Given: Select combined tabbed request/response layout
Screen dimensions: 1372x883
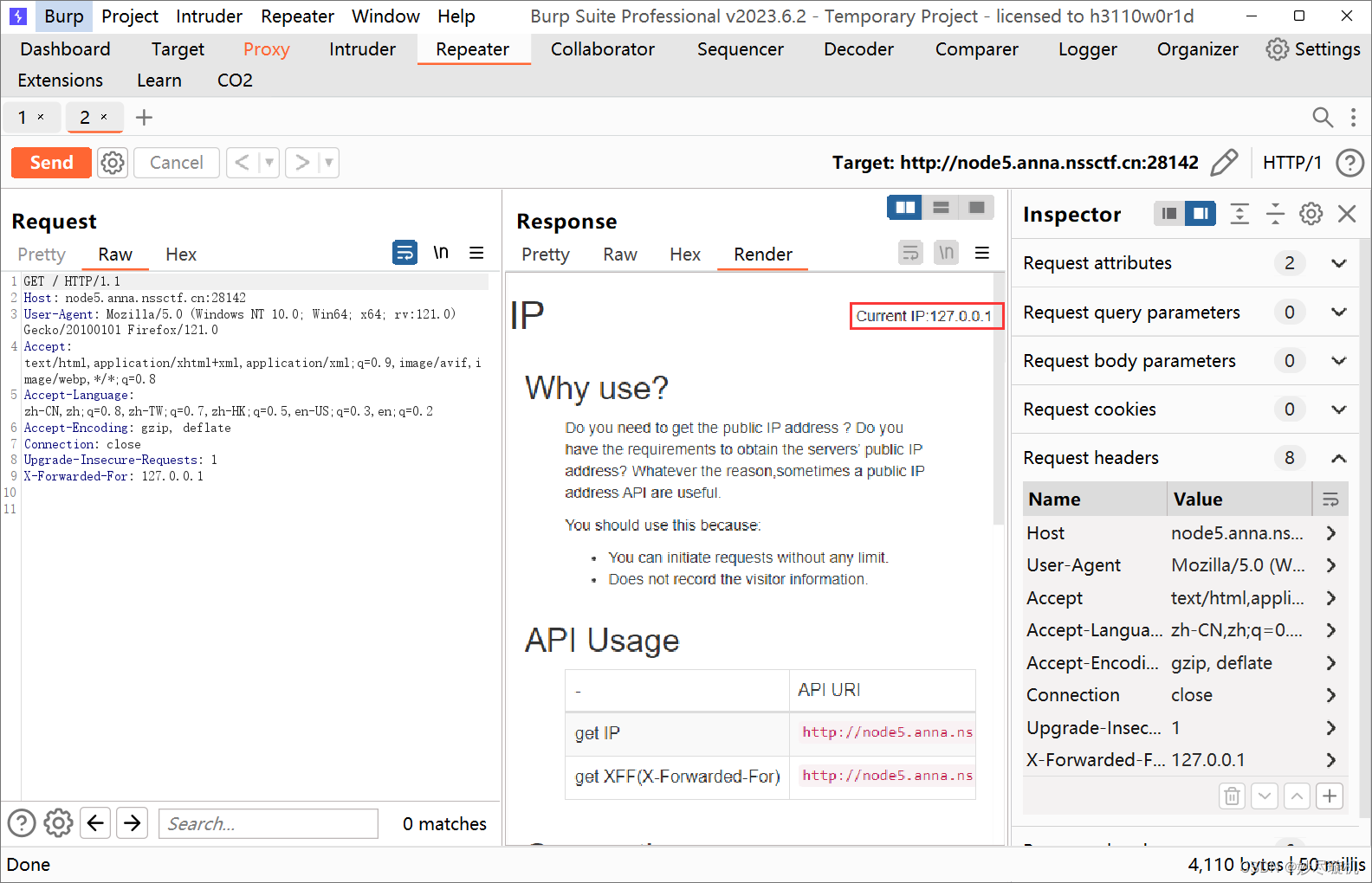Looking at the screenshot, I should point(976,208).
